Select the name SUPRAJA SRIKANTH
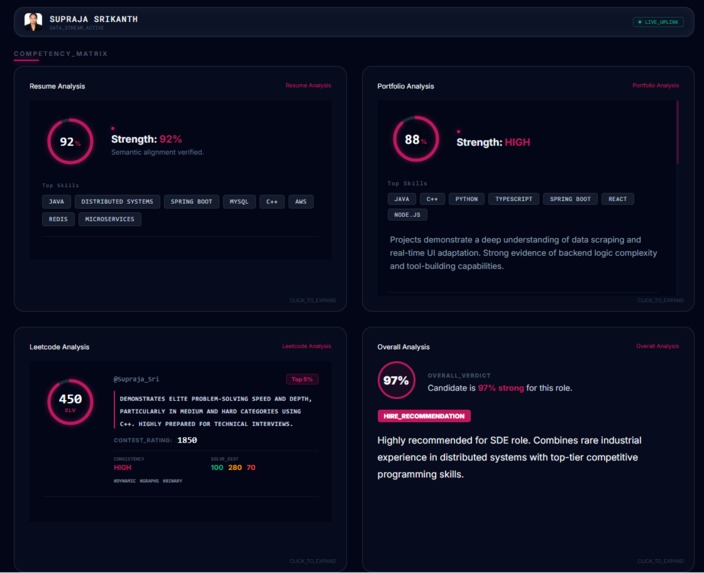Image resolution: width=704 pixels, height=573 pixels. [x=93, y=19]
